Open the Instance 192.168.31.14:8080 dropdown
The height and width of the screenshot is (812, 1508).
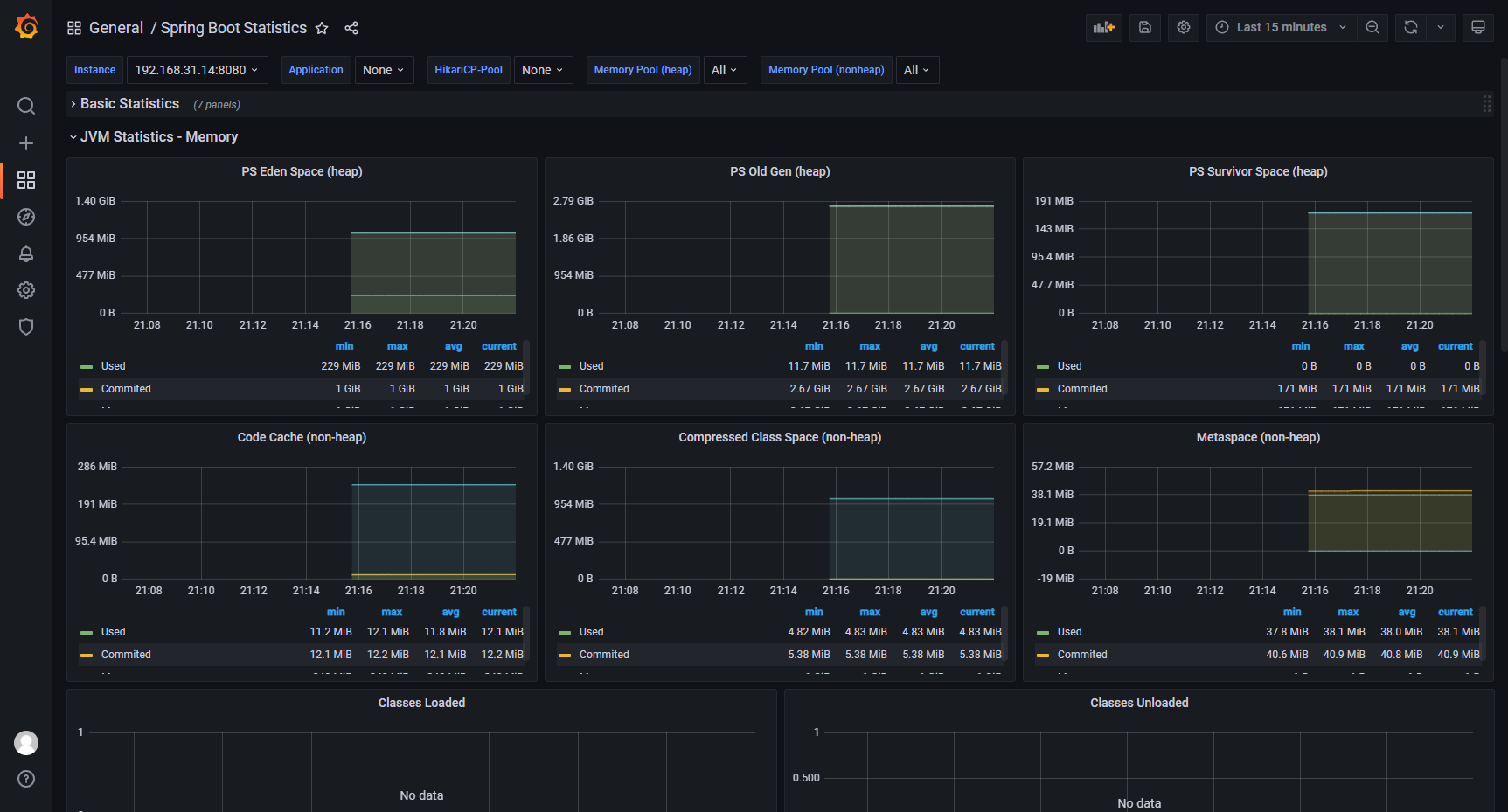[x=197, y=70]
